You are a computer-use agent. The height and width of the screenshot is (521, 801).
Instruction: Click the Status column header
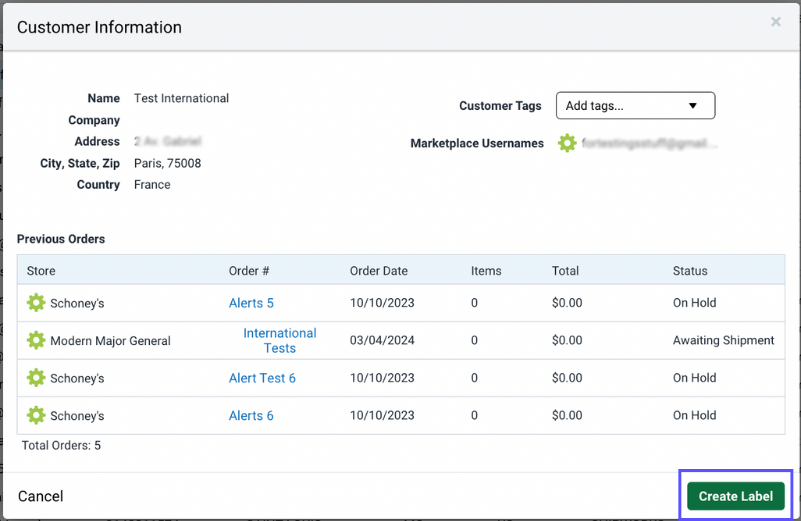690,271
